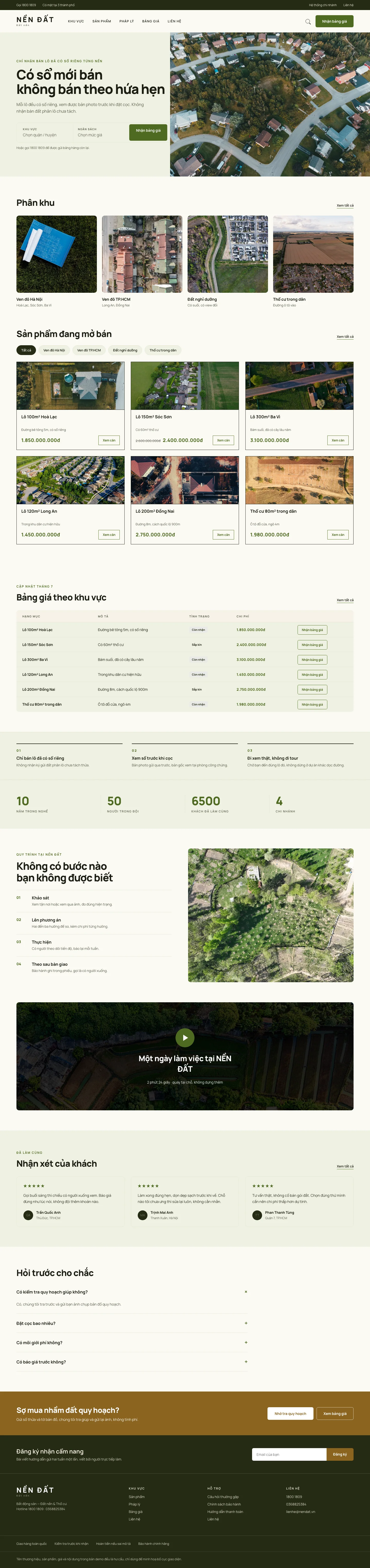Click "Xem căn" for Lô 120m² Long An
The image size is (370, 1568).
(109, 534)
